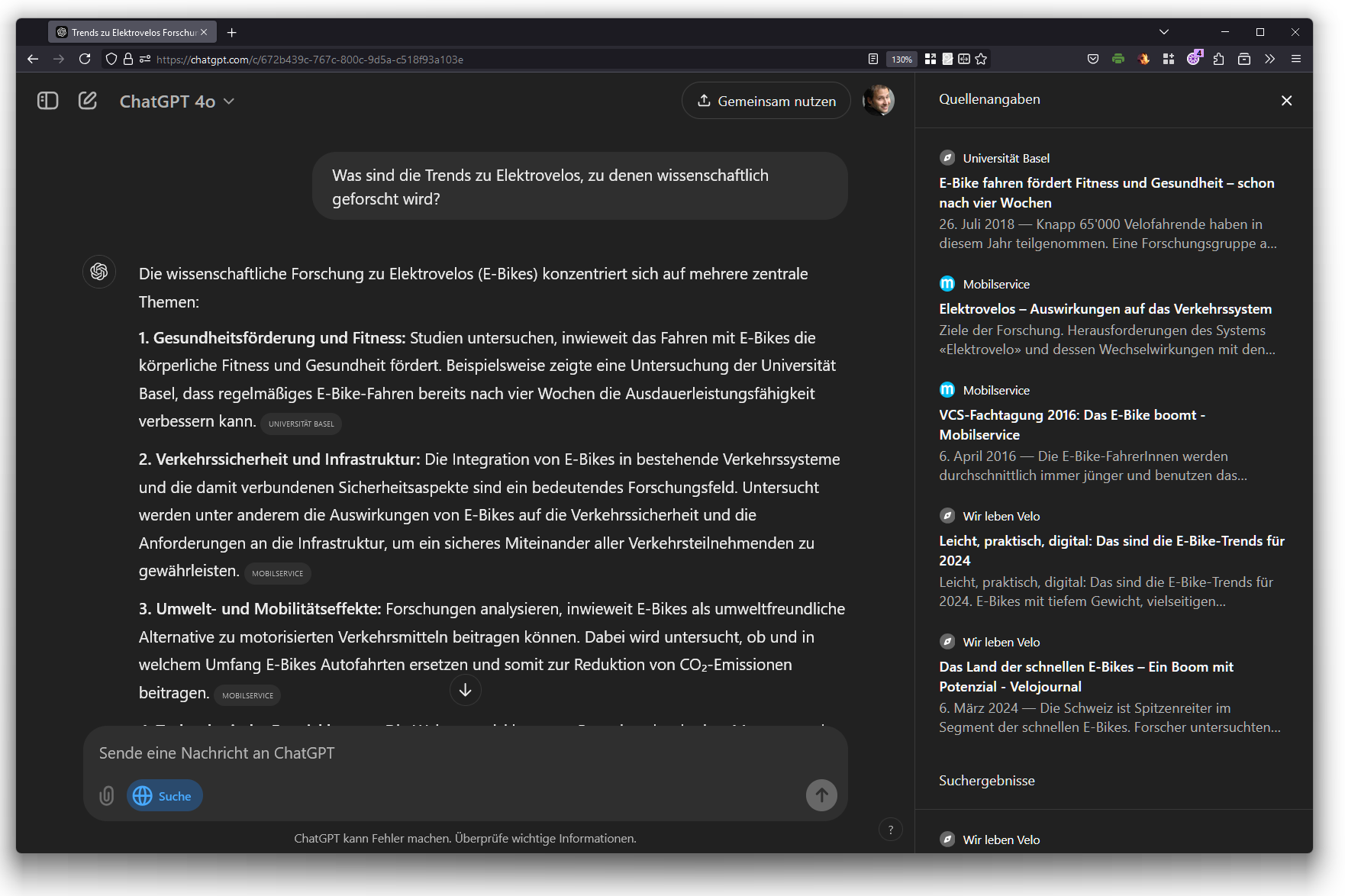The width and height of the screenshot is (1345, 896).
Task: Open E-Bike-Trends für 2024 article
Action: (x=1111, y=551)
